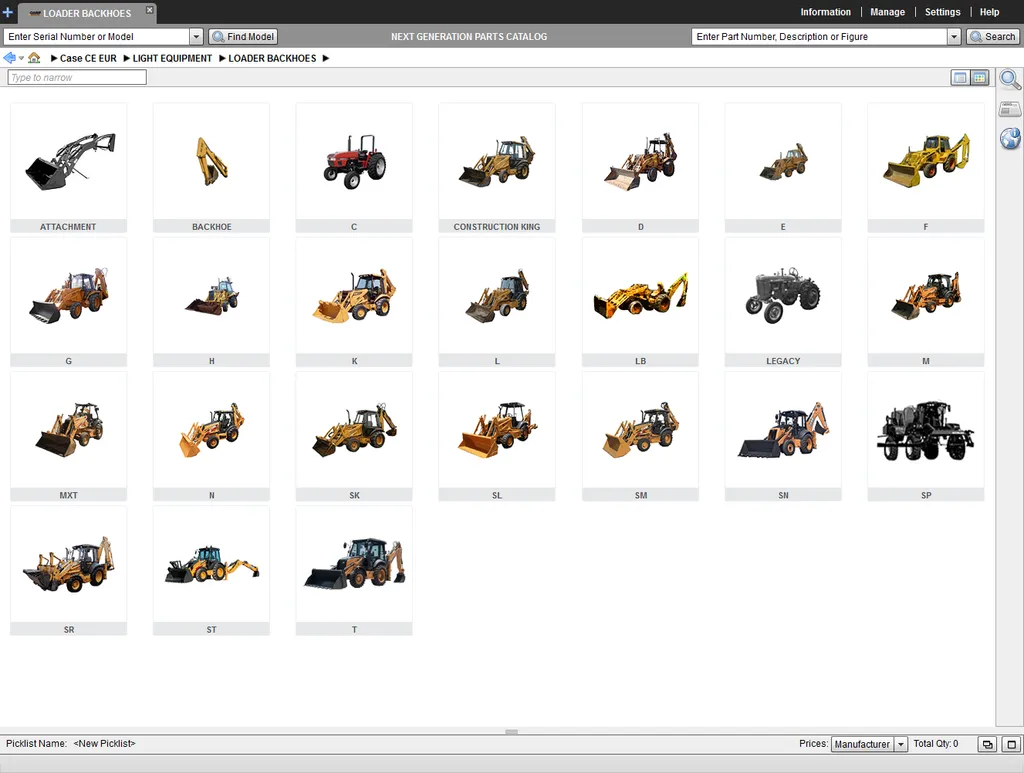This screenshot has height=773, width=1024.
Task: Click the Search button
Action: coord(993,37)
